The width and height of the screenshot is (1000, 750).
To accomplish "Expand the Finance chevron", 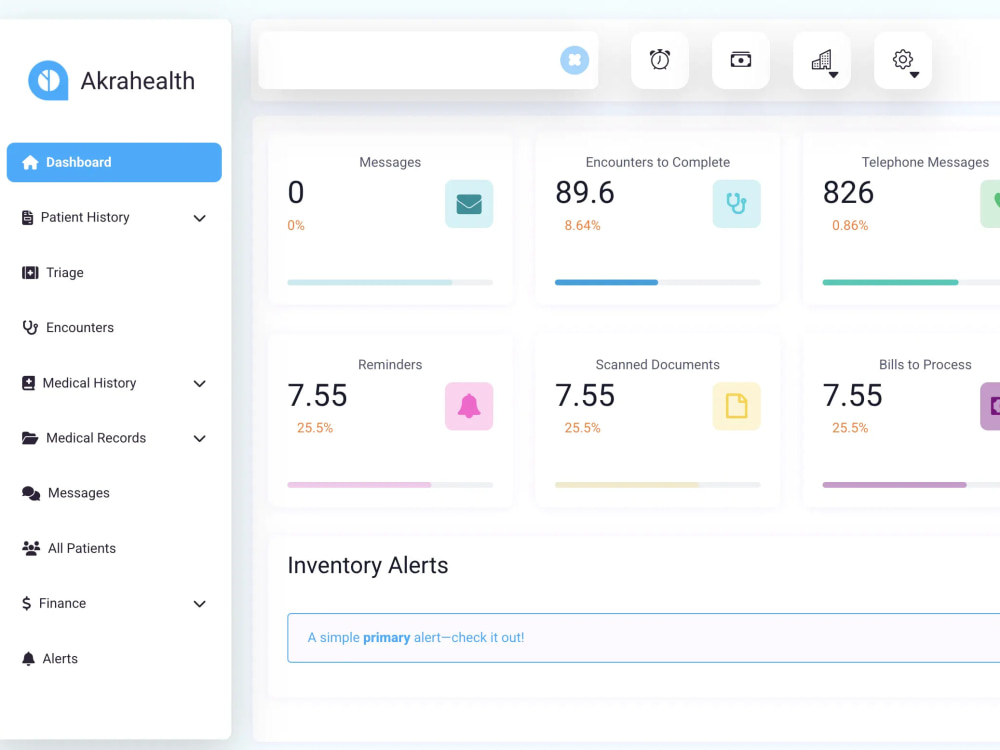I will (200, 603).
